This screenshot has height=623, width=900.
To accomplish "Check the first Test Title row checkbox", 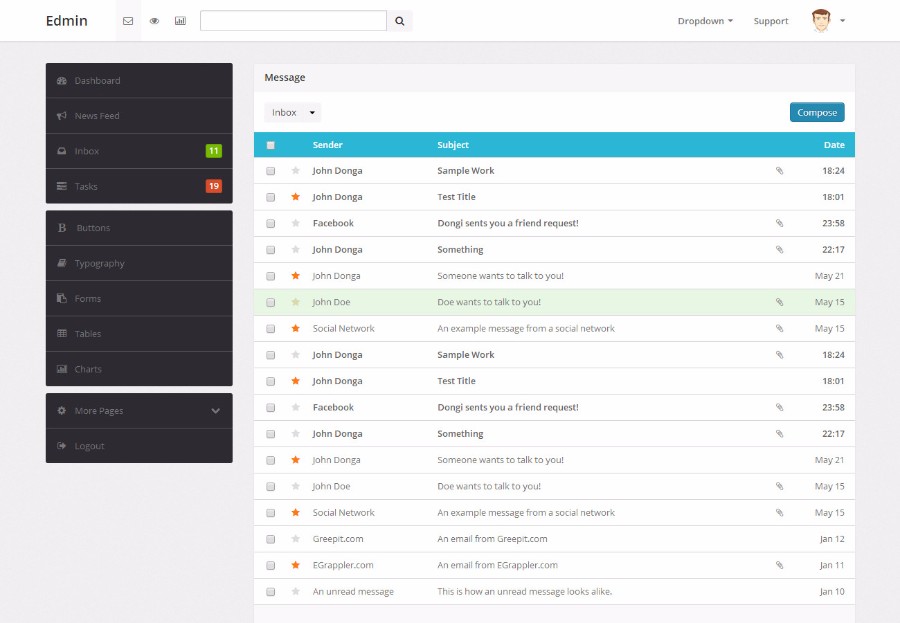I will tap(271, 198).
